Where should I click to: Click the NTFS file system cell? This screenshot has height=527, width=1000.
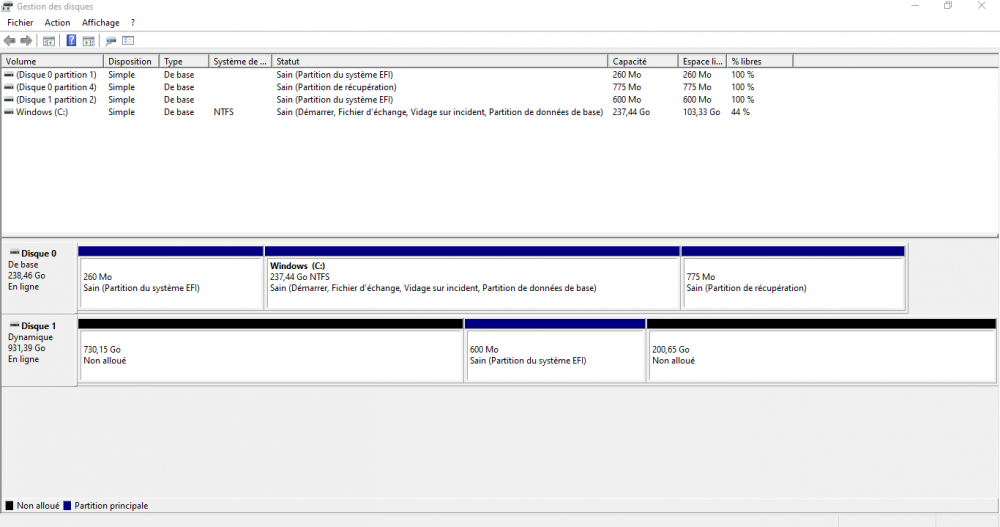point(223,112)
